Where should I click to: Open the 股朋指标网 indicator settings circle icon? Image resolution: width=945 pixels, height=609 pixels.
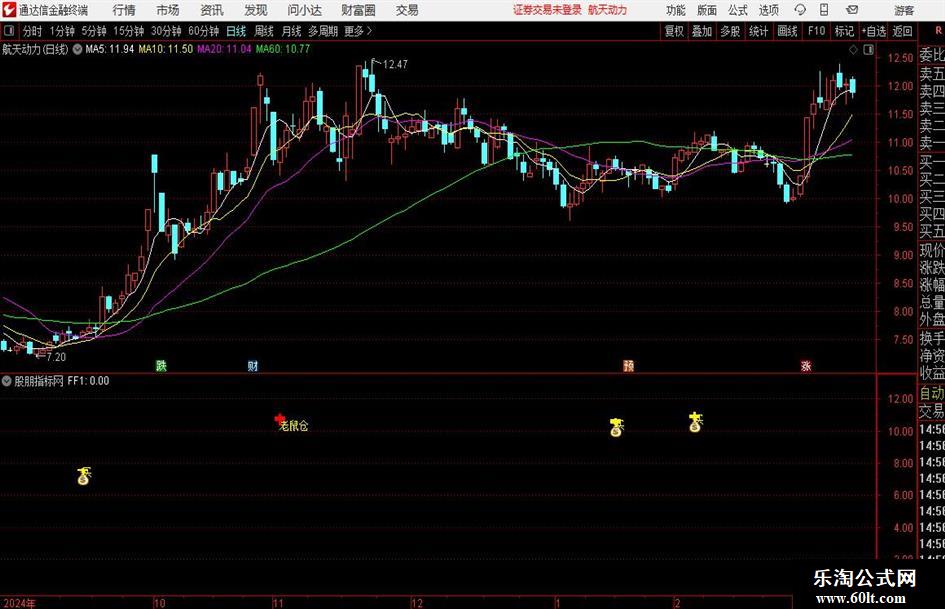click(7, 381)
